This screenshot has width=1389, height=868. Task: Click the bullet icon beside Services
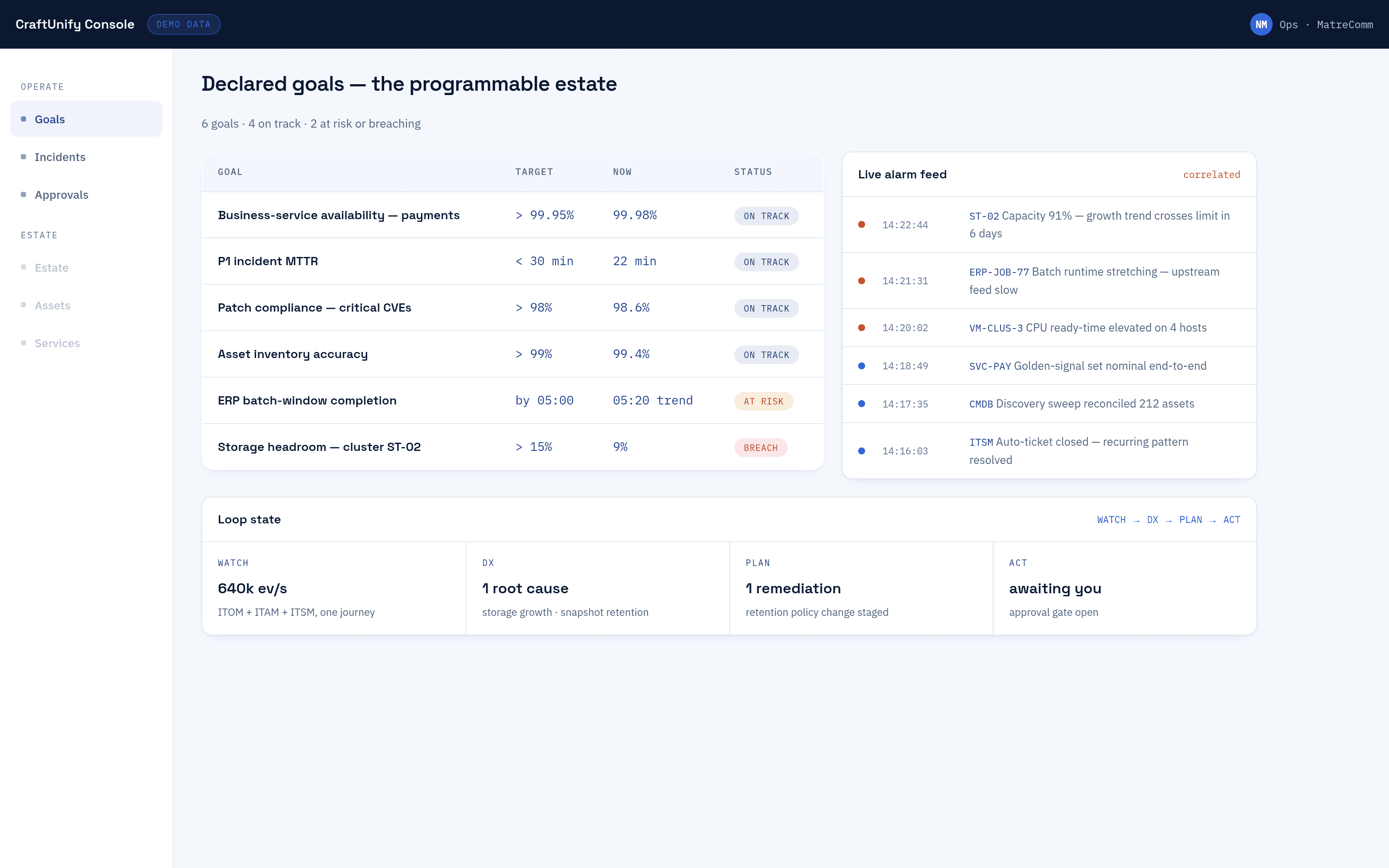coord(23,343)
